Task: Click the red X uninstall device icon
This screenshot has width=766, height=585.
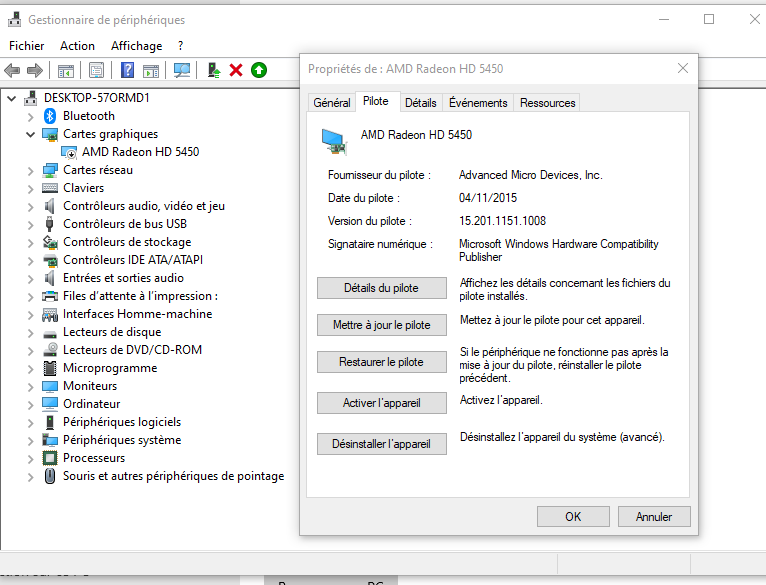Action: (x=236, y=70)
